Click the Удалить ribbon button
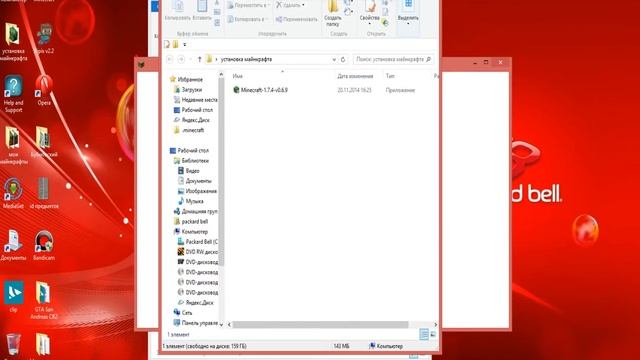This screenshot has height=360, width=640. 290,5
